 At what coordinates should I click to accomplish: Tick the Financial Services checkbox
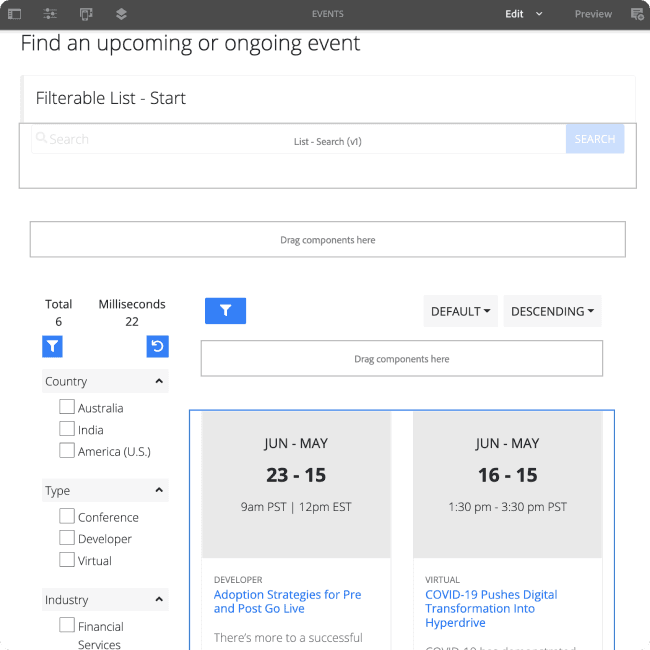pyautogui.click(x=67, y=626)
